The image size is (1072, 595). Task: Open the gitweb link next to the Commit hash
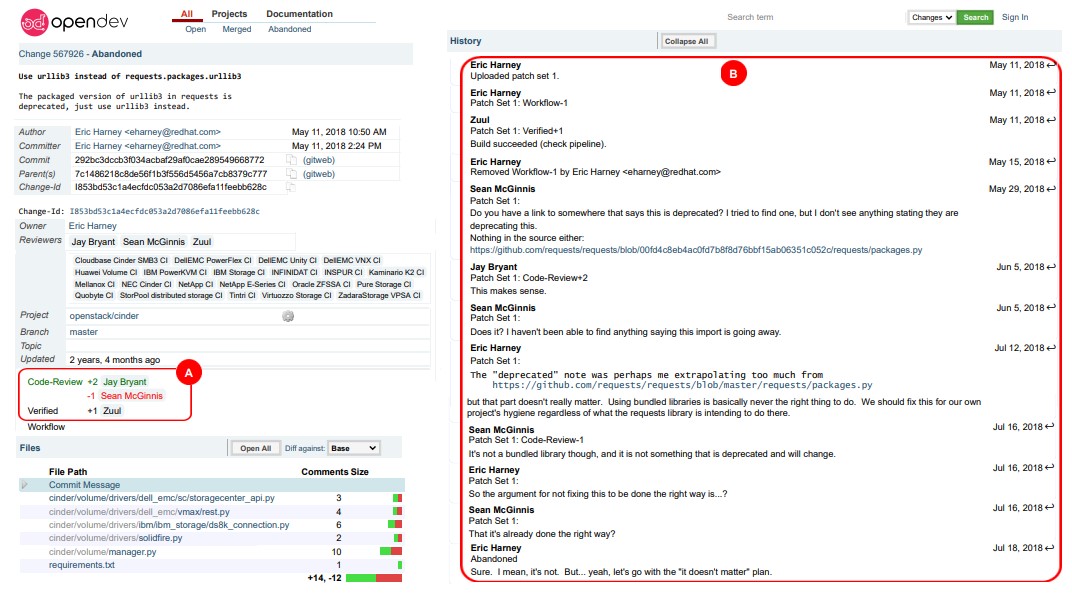pos(320,160)
